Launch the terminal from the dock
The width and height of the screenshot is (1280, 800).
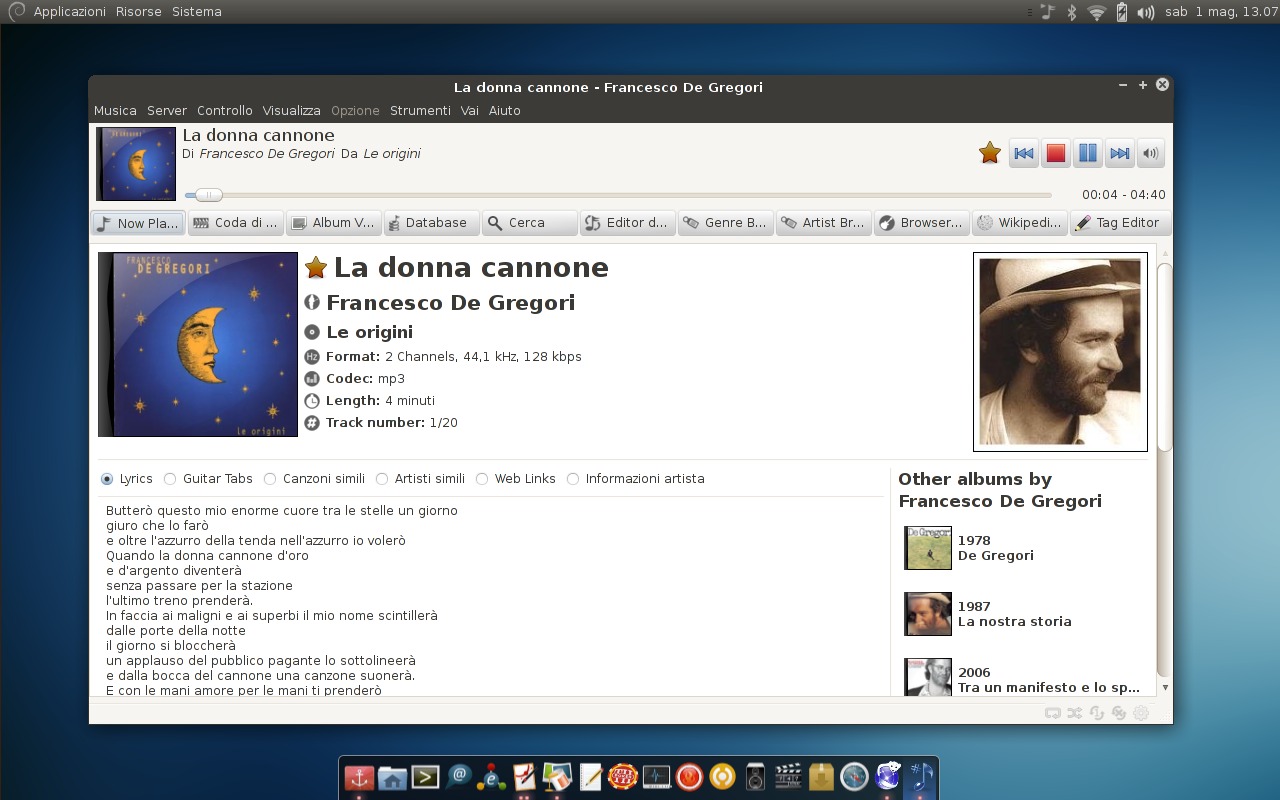(x=425, y=777)
